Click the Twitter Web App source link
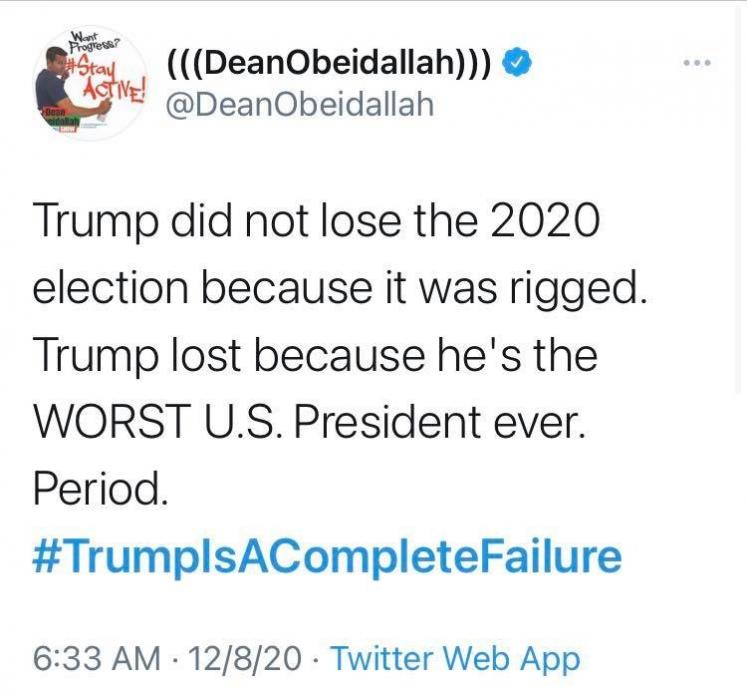 click(455, 659)
